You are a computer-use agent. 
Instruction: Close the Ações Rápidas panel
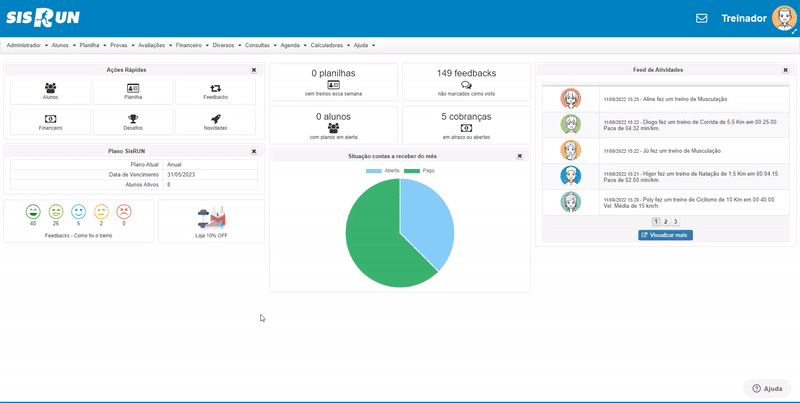tap(254, 70)
